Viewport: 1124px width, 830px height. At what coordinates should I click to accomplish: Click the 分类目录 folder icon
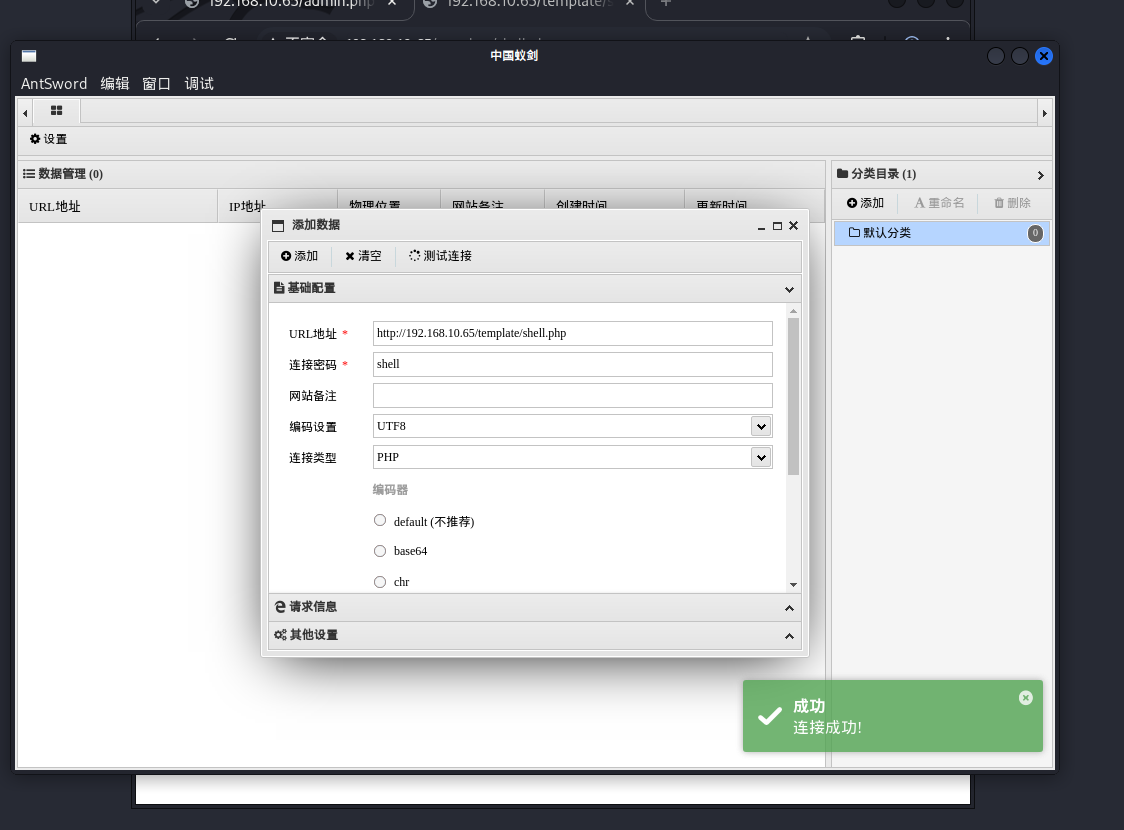[x=842, y=173]
